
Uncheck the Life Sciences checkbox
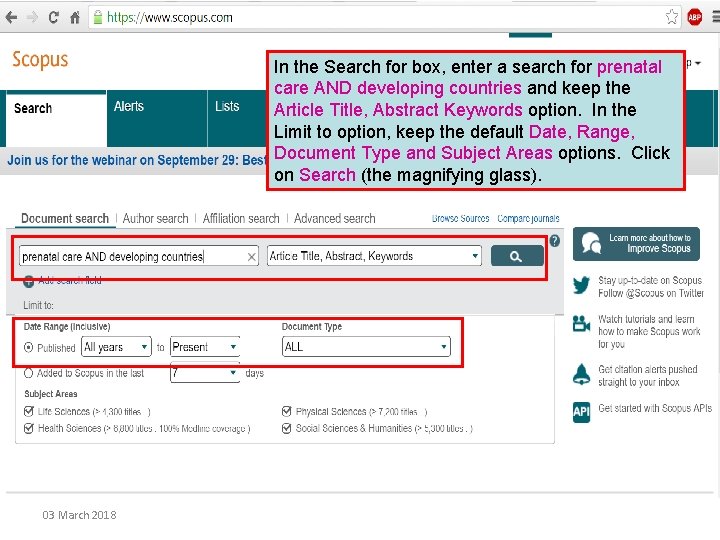[x=28, y=411]
